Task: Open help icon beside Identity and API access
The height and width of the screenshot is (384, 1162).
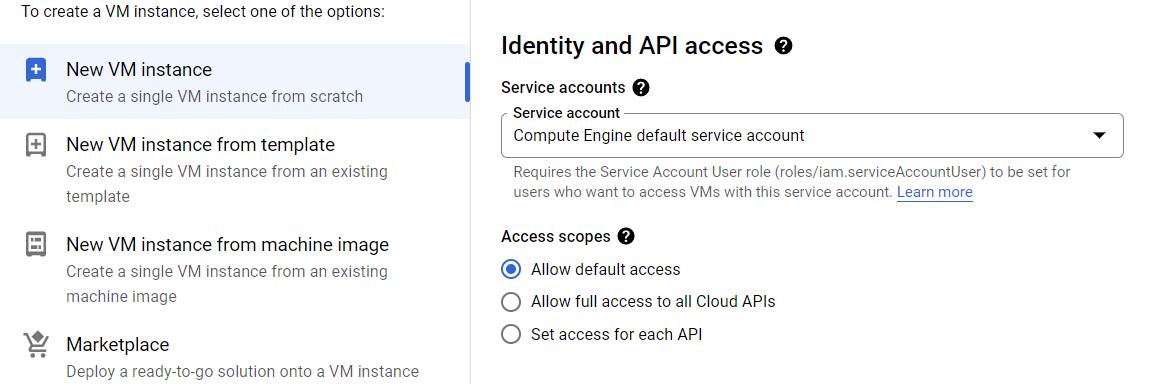Action: pyautogui.click(x=783, y=46)
